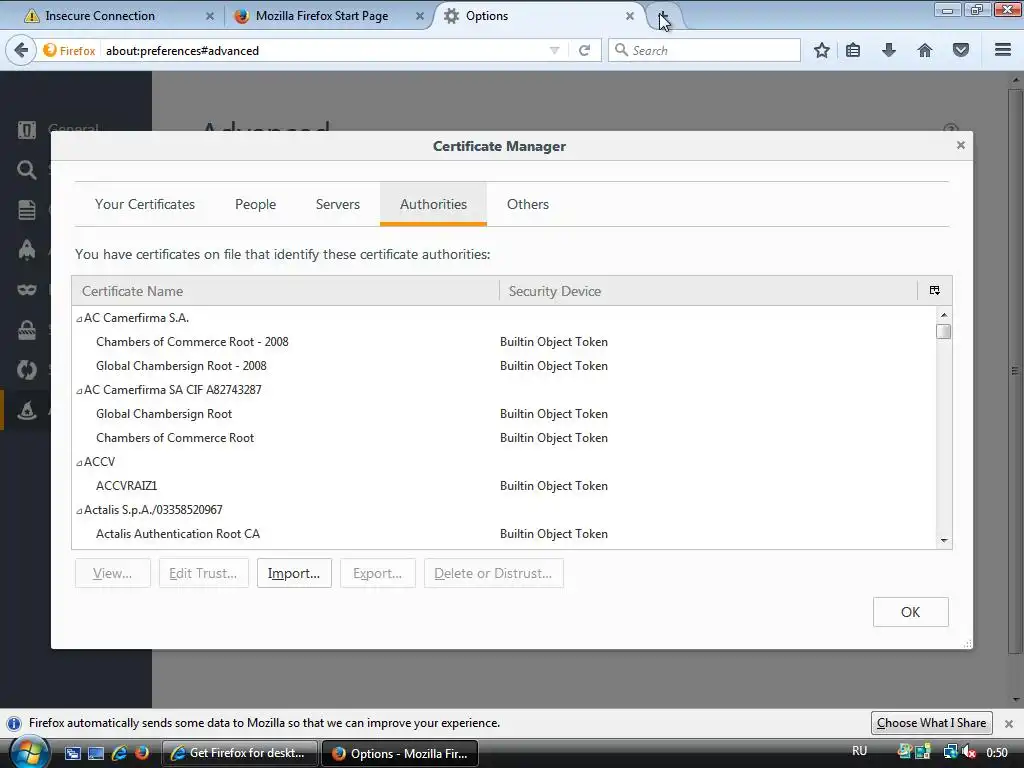Screen dimensions: 1024x768
Task: Click the View... button
Action: point(112,573)
